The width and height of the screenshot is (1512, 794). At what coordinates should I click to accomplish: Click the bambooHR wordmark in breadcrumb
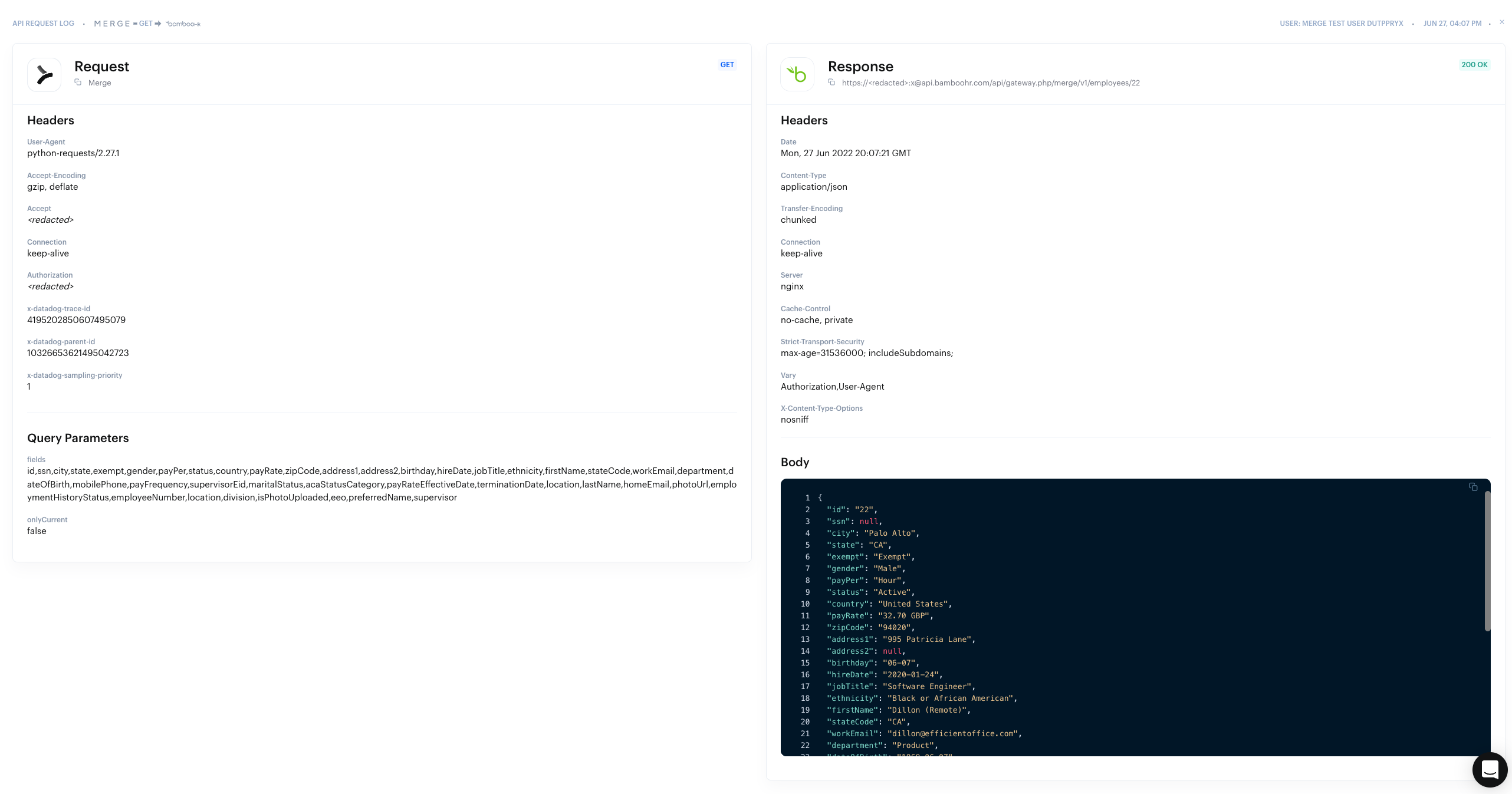183,24
